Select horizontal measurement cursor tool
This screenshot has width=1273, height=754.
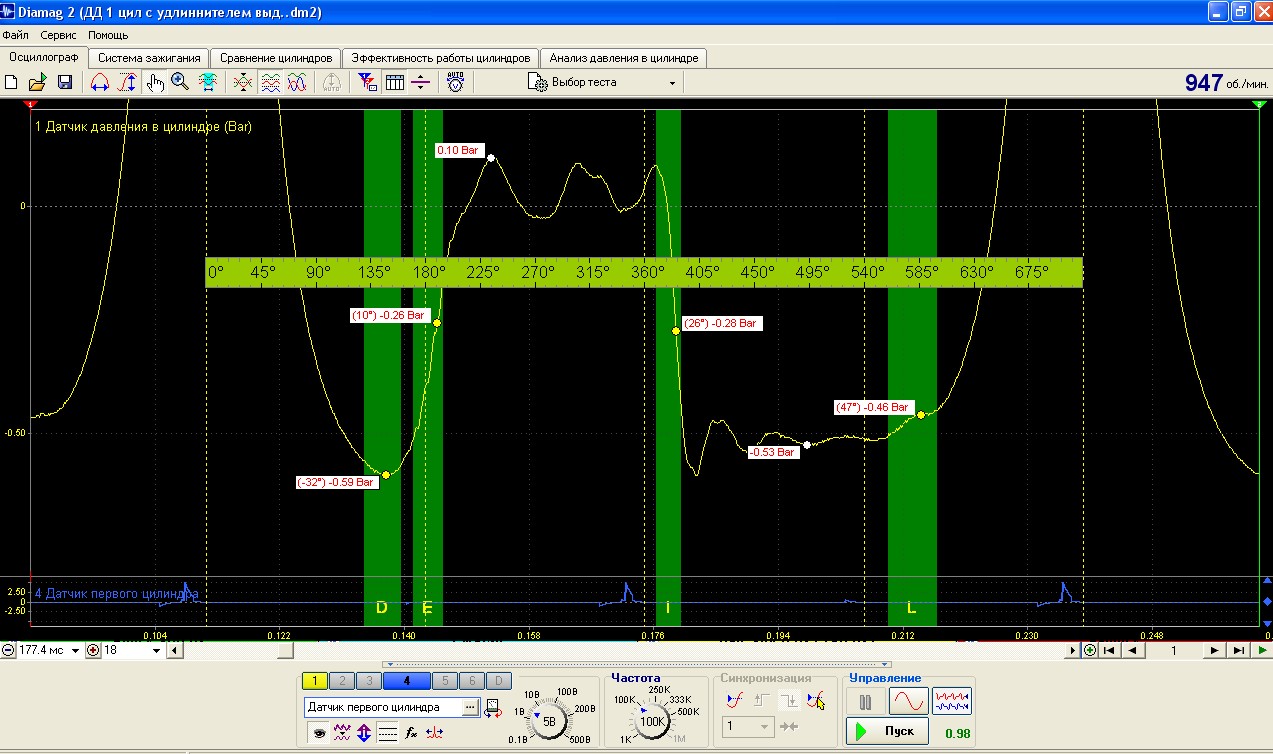point(100,83)
